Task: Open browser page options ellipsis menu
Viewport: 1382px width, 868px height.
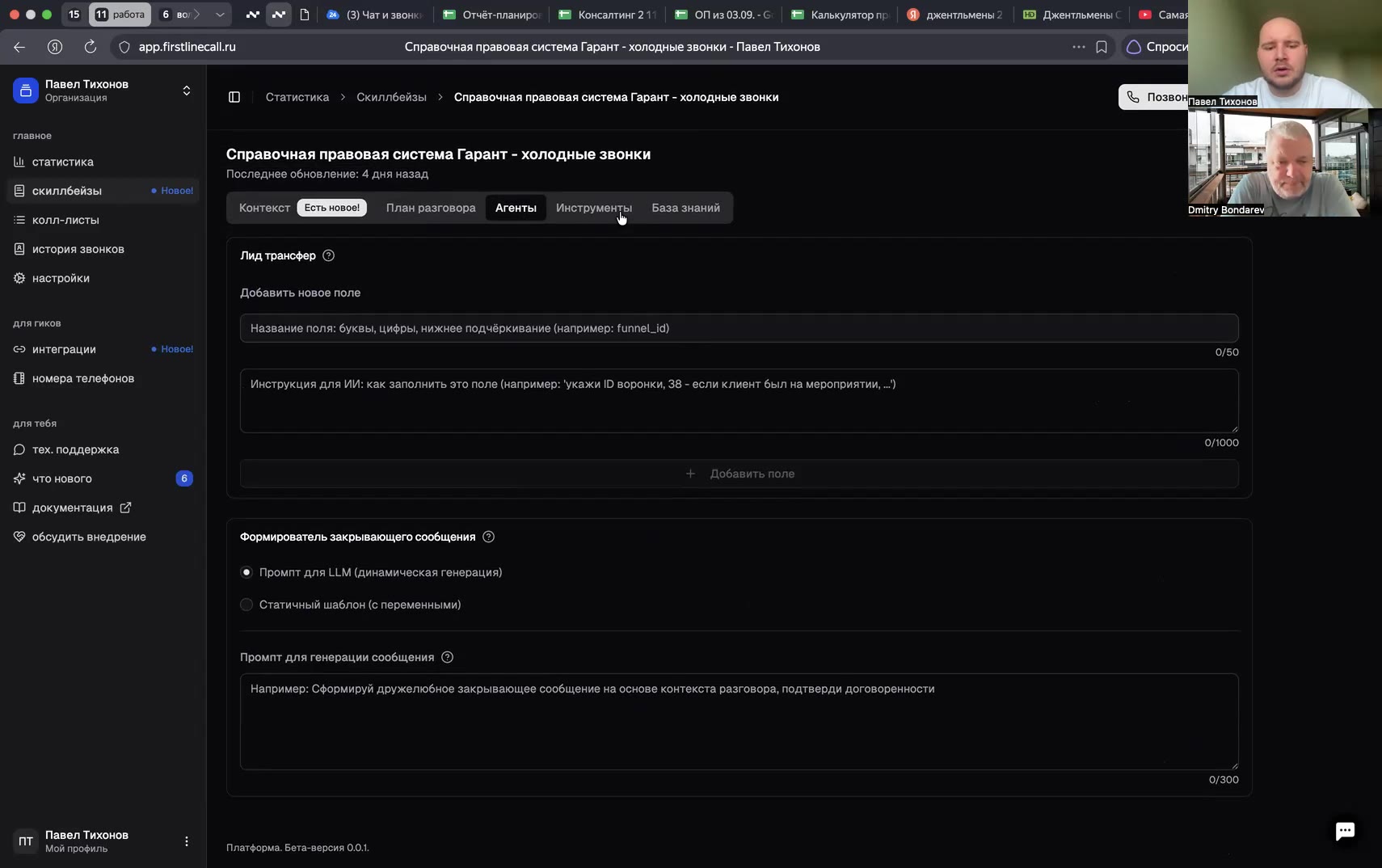Action: pos(1079,47)
